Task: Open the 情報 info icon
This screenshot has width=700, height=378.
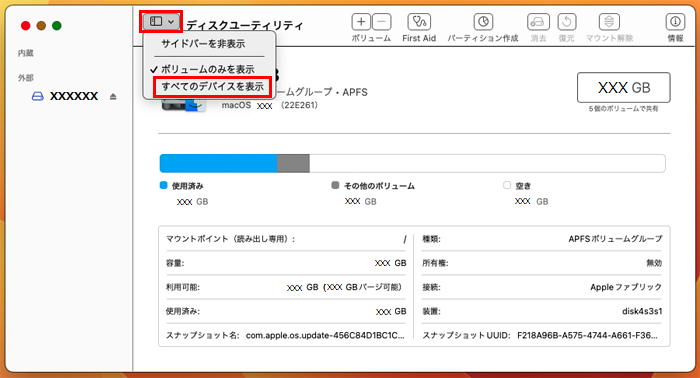Action: tap(675, 21)
